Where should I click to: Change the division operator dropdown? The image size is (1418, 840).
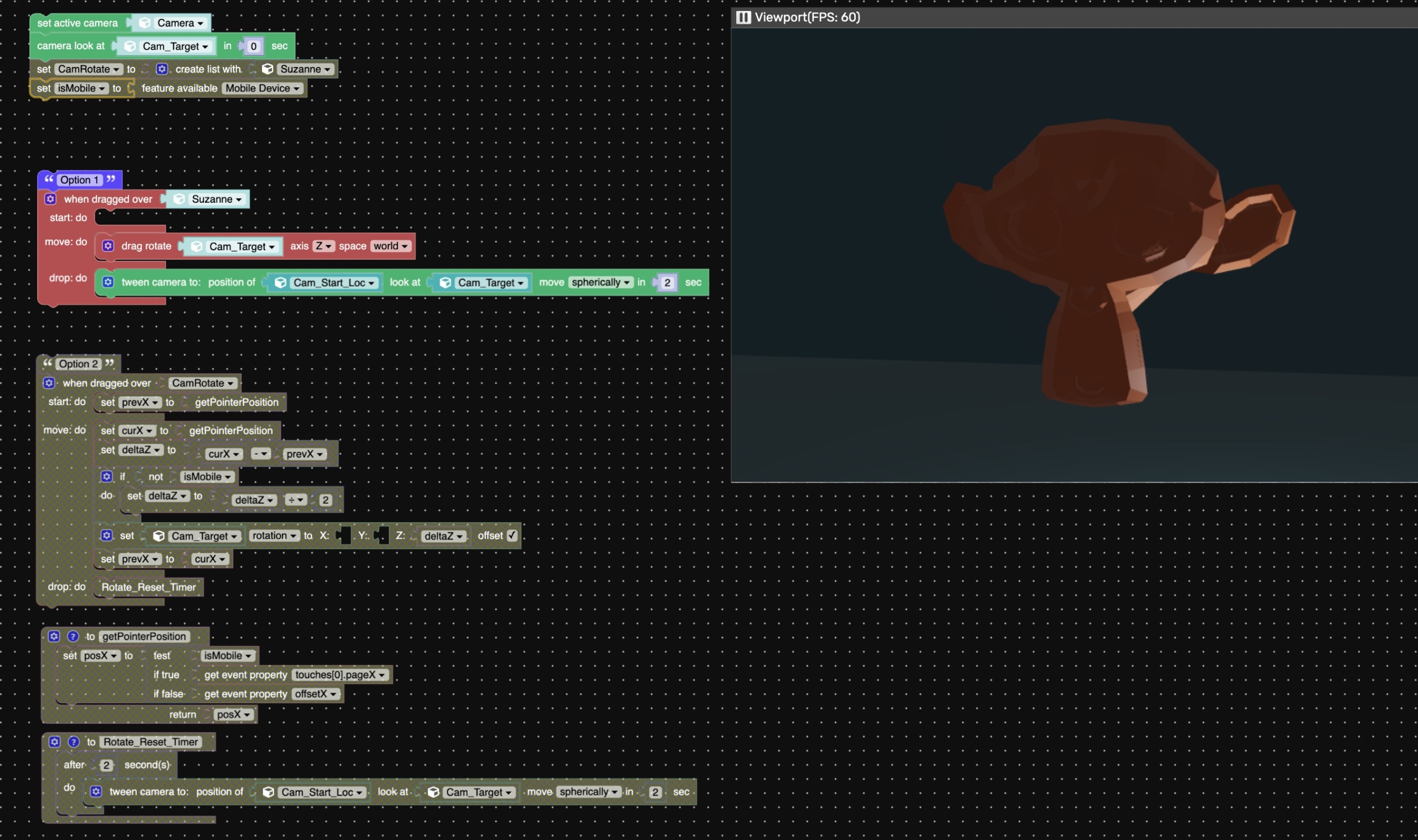tap(295, 500)
